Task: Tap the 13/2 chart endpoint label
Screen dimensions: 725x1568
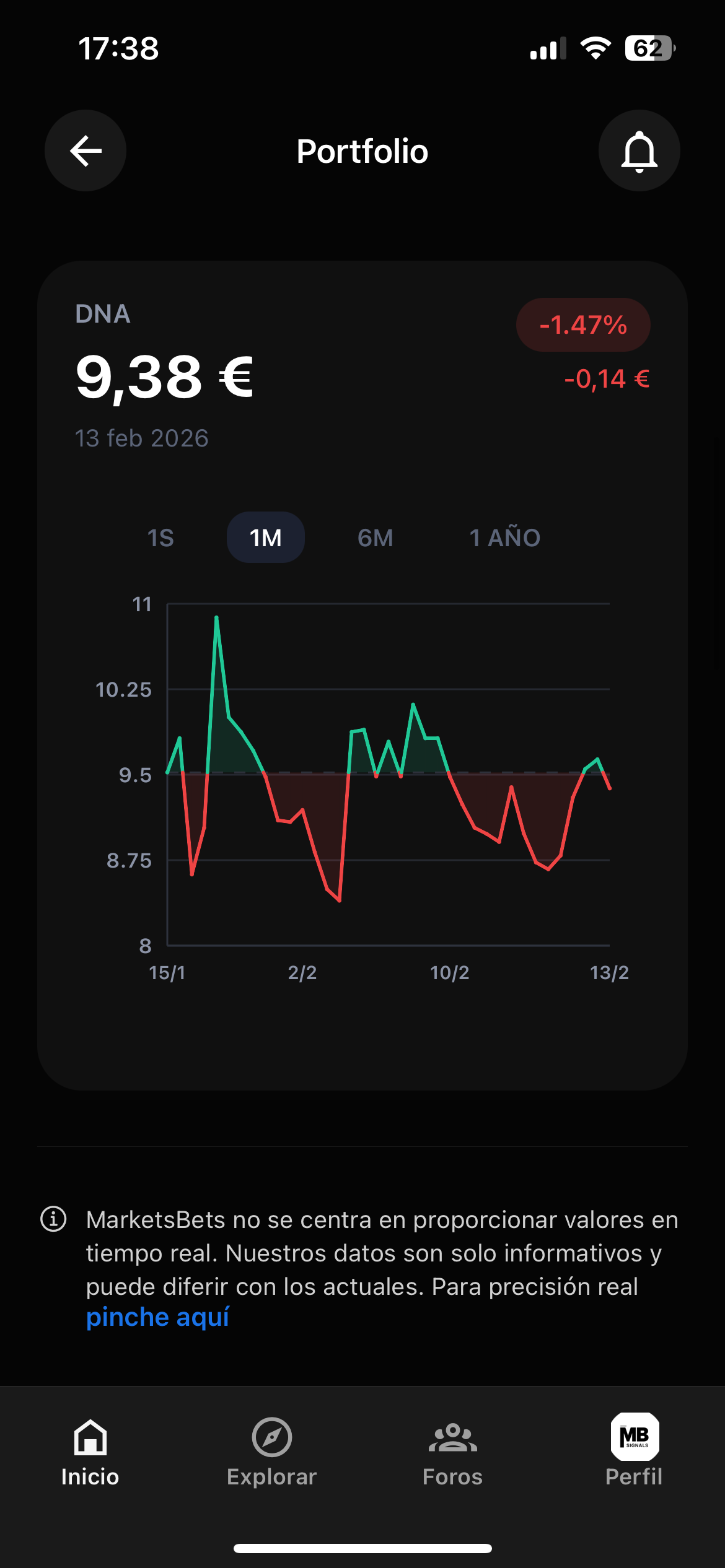Action: tap(609, 972)
